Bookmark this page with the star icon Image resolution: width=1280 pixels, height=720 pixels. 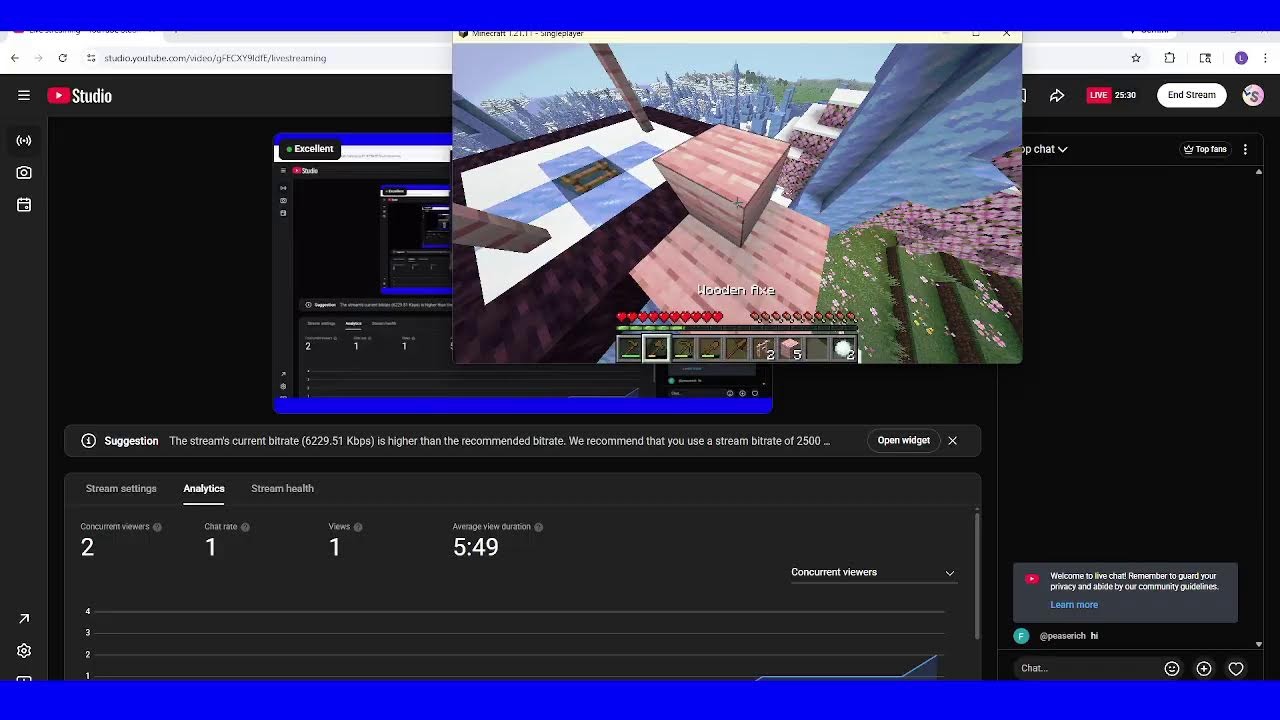click(1136, 58)
